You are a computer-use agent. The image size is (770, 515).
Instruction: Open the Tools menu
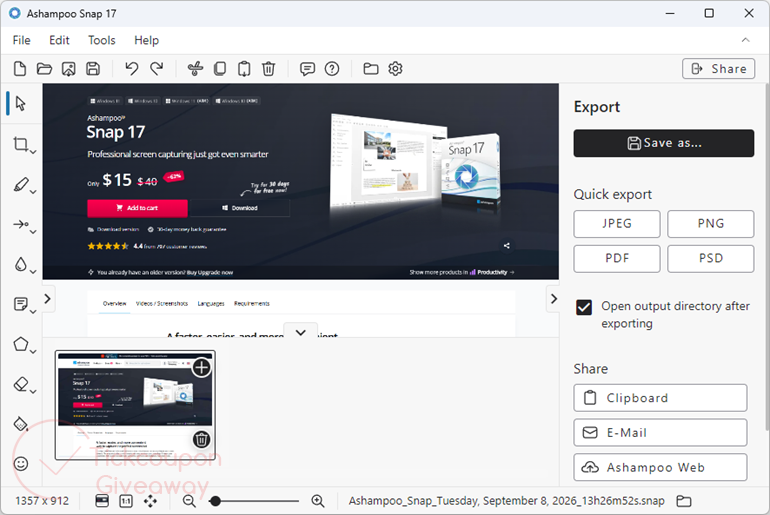tap(102, 40)
